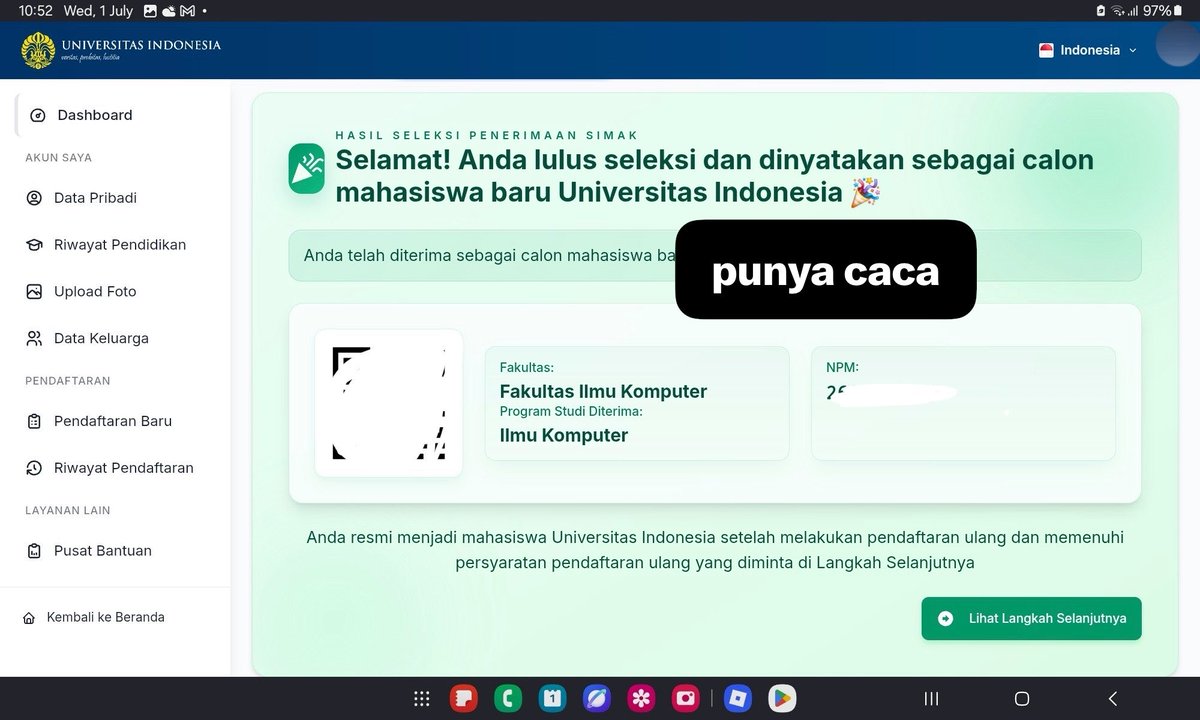Open the pink flower Gallery app
Image resolution: width=1200 pixels, height=720 pixels.
(640, 699)
